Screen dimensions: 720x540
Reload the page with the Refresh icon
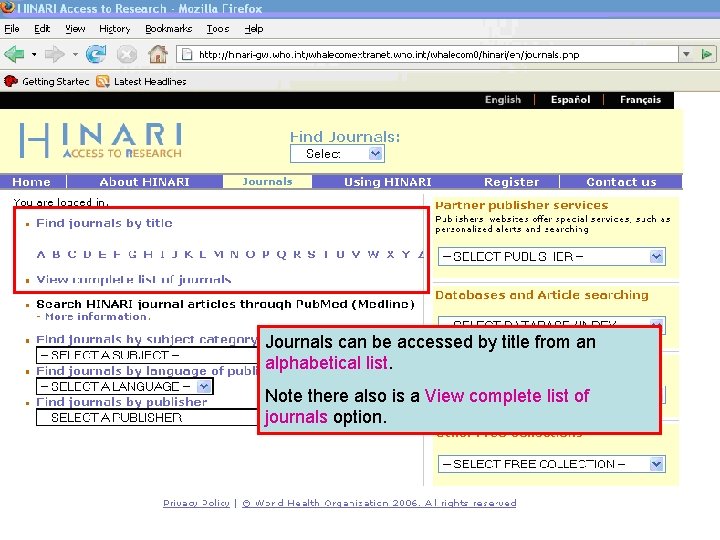click(96, 55)
